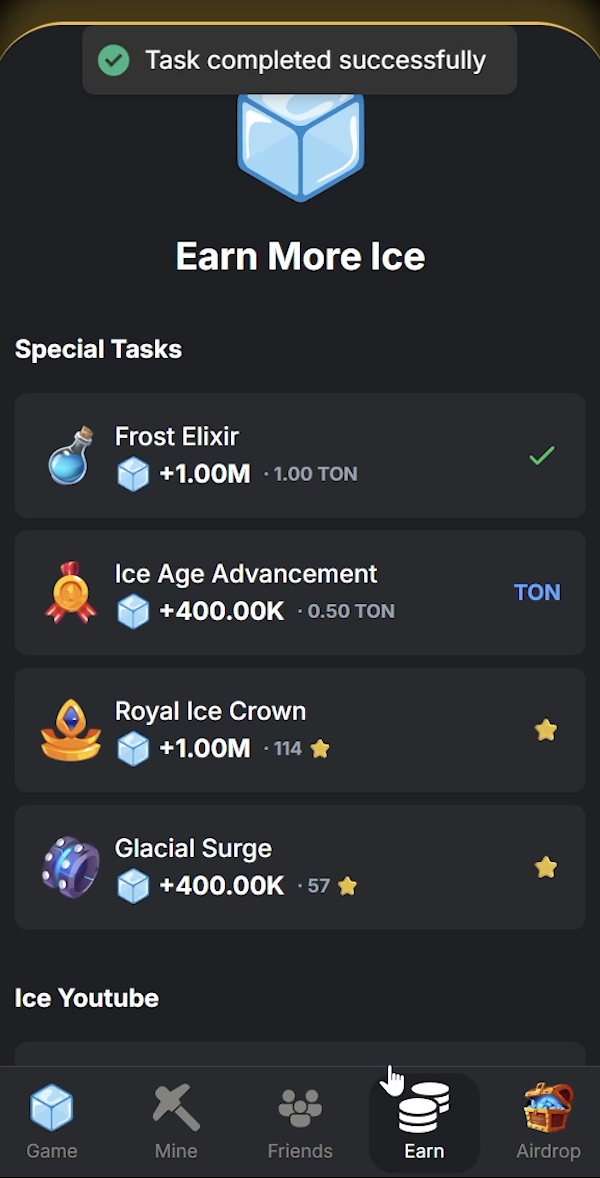This screenshot has height=1178, width=600.
Task: Click the Earn coin stack icon
Action: 424,1108
